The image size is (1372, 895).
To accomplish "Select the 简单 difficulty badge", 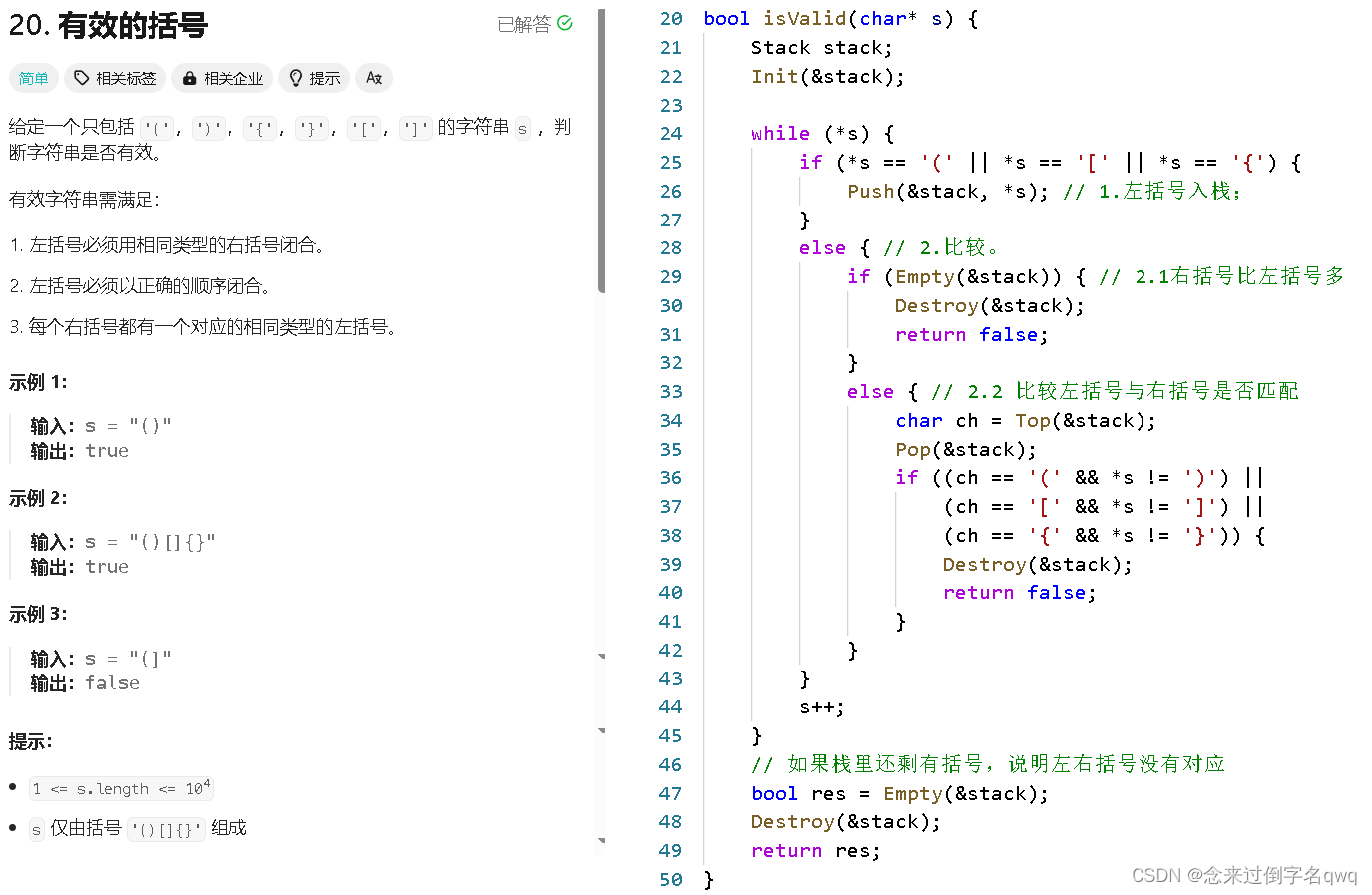I will (x=33, y=78).
